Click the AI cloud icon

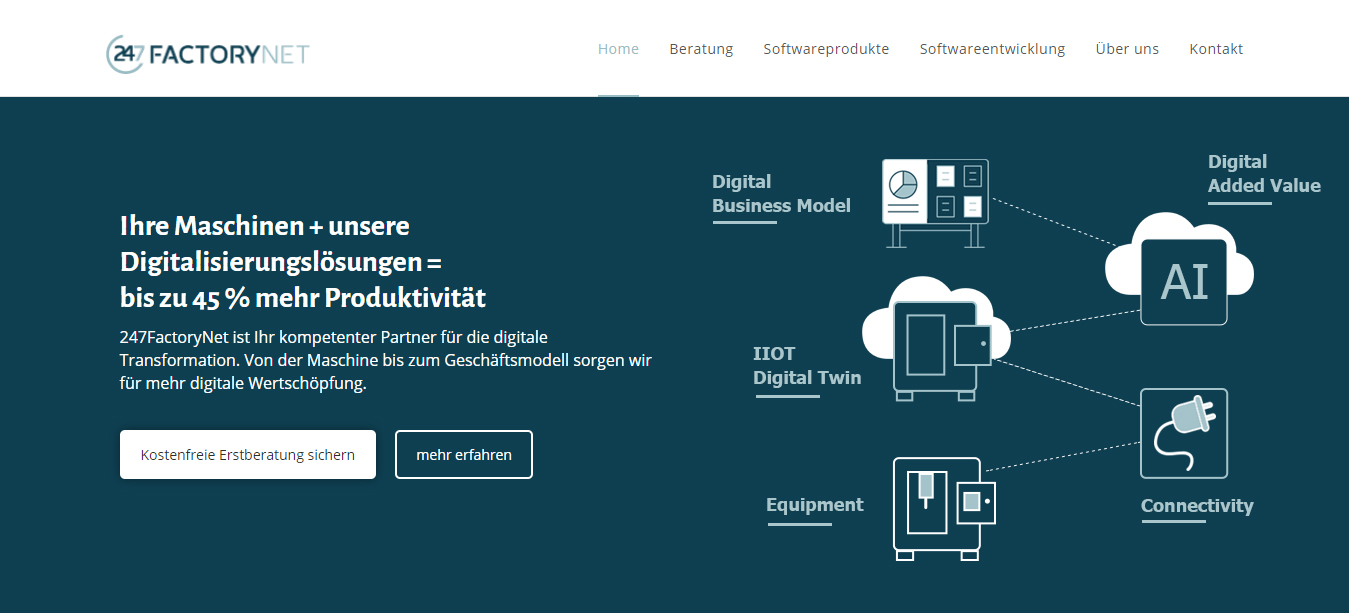1180,270
